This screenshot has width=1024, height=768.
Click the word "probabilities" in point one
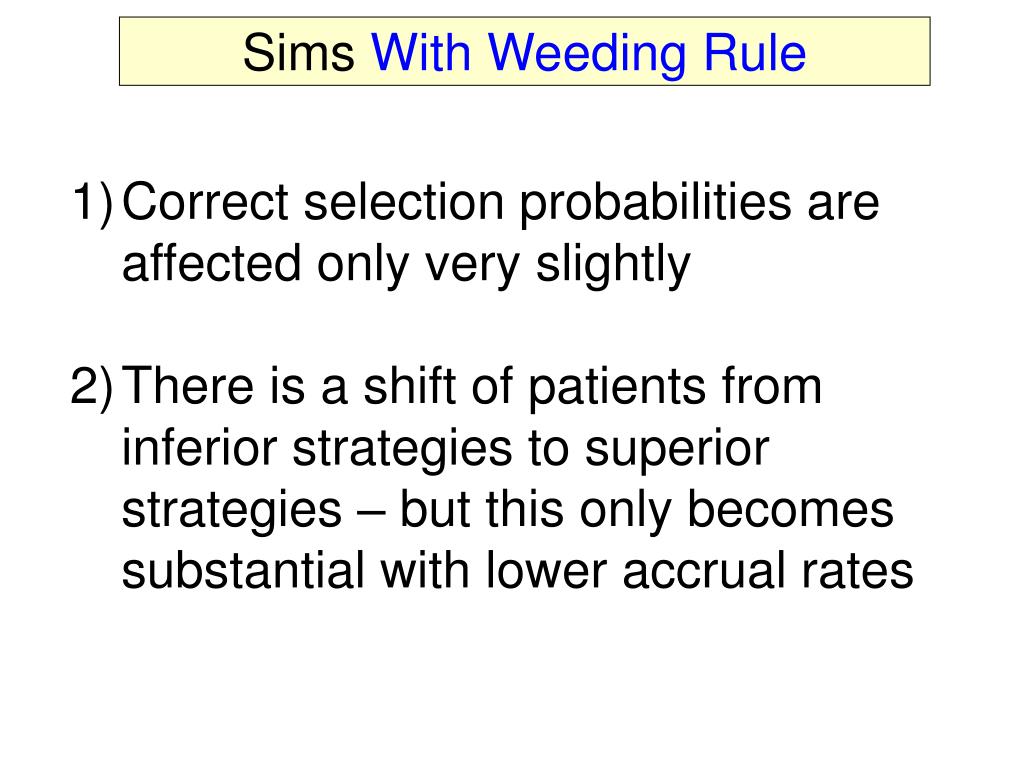pyautogui.click(x=655, y=205)
